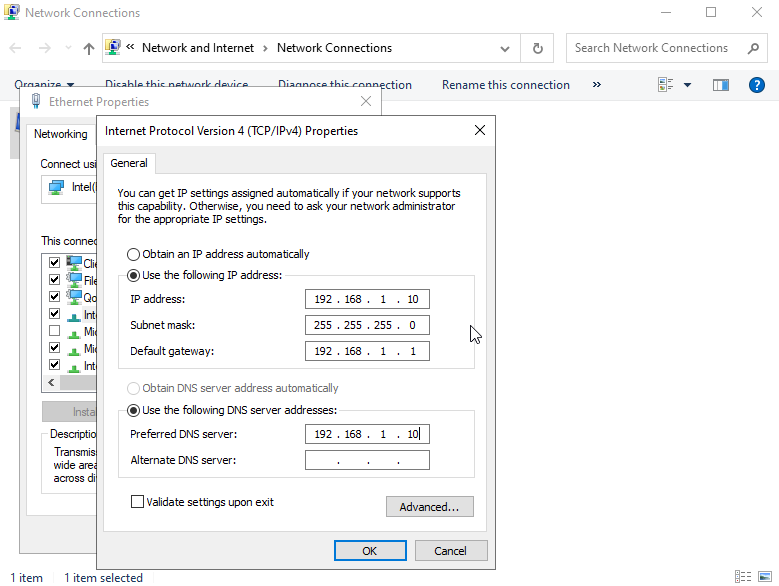Select the sixth list item's protocol icon
Viewport: 779px width, 586px height.
tap(74, 351)
